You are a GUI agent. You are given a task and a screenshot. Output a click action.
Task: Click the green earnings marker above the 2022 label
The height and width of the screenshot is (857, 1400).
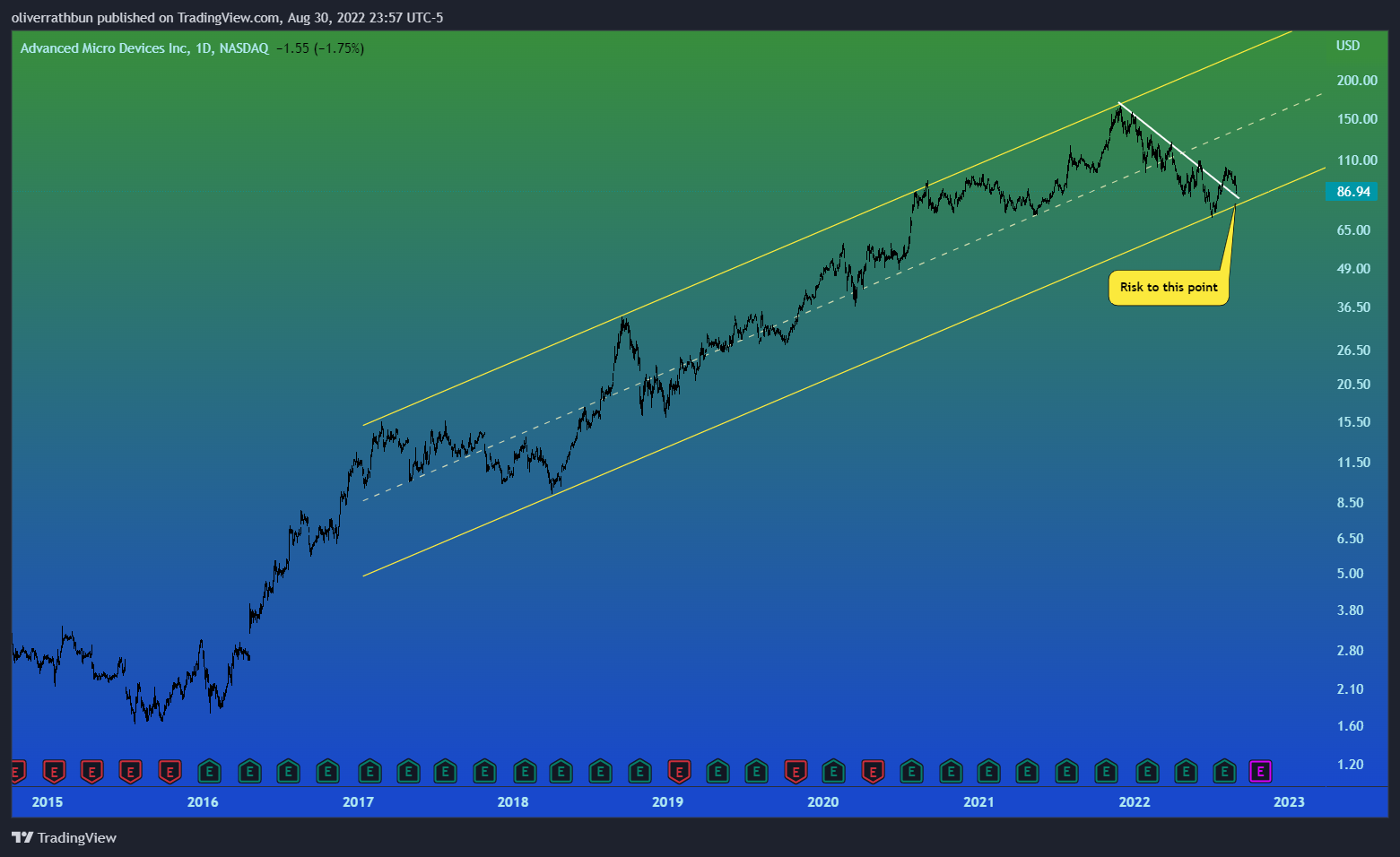click(1146, 771)
